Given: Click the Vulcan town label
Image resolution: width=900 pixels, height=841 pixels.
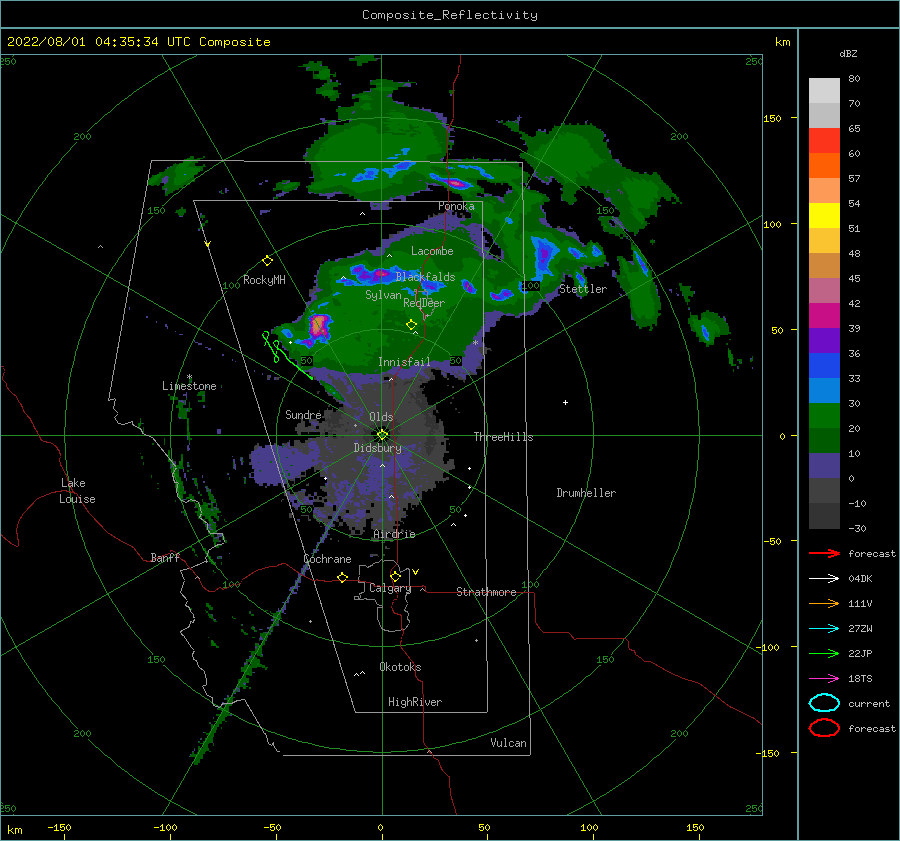Looking at the screenshot, I should [508, 743].
